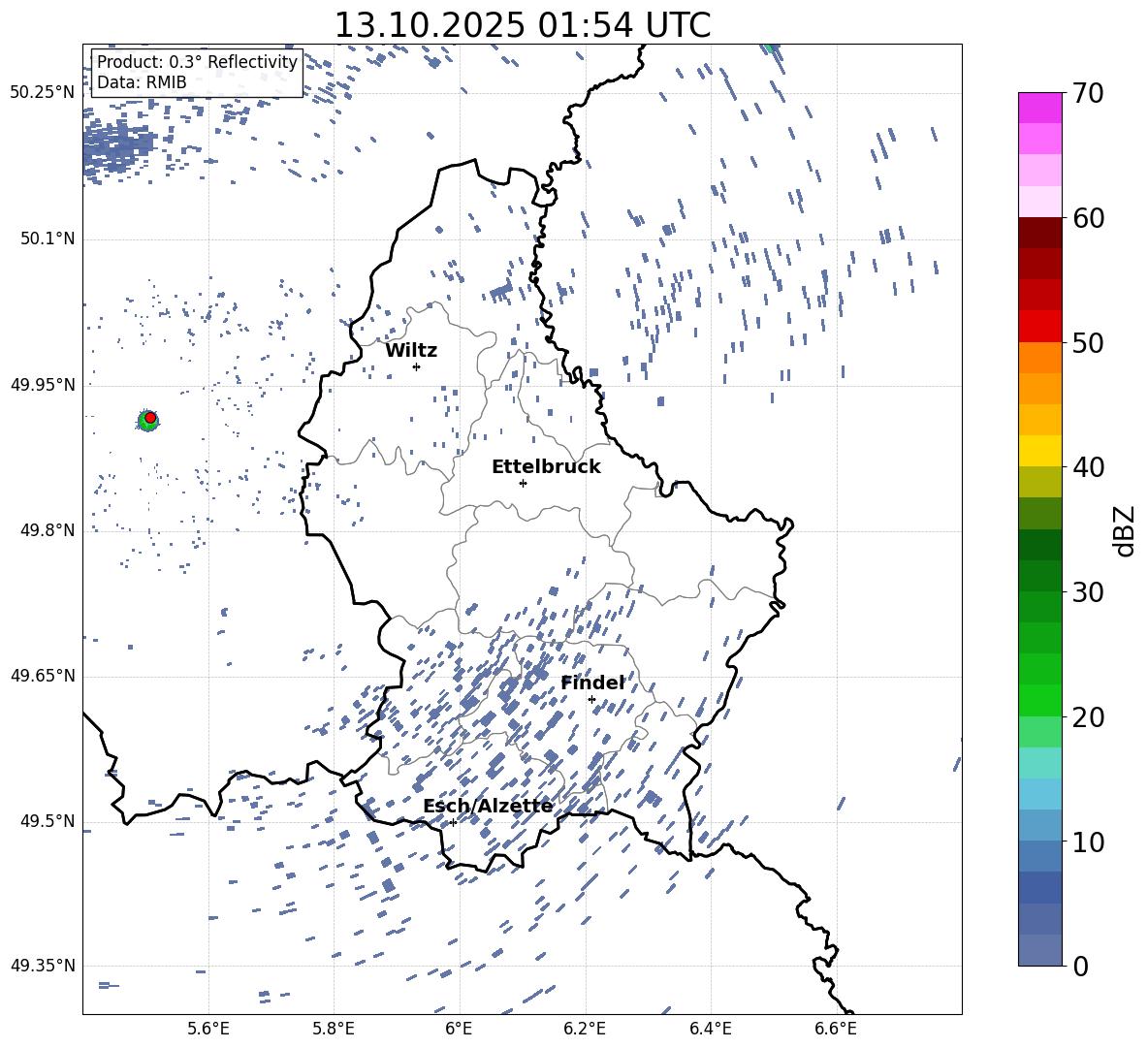Click the 49.95°N latitude label
Viewport: 1148px width, 1048px height.
(43, 385)
